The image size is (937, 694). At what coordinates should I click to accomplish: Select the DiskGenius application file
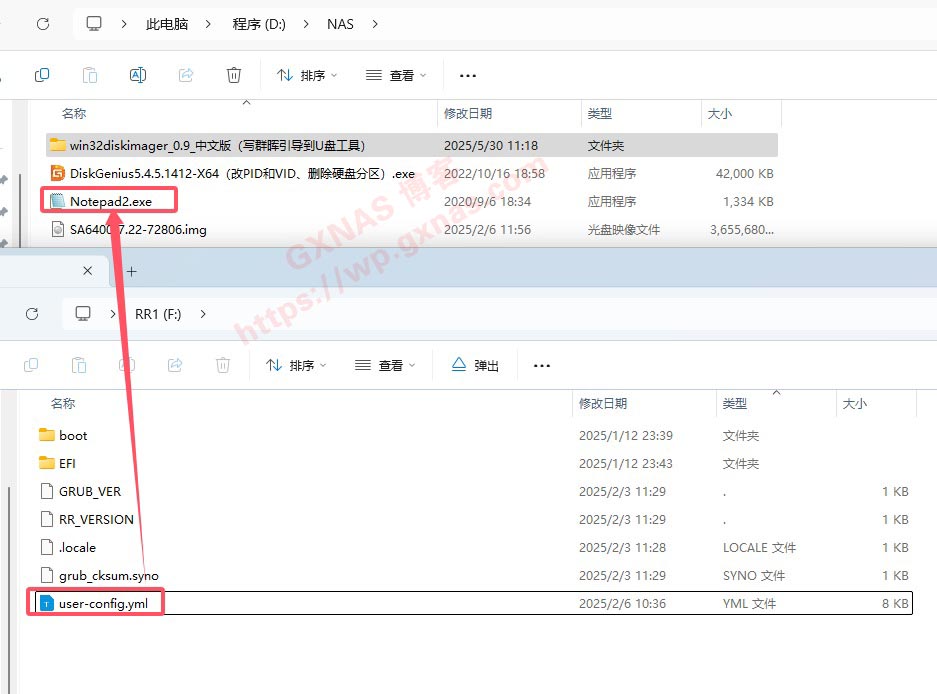click(x=240, y=173)
